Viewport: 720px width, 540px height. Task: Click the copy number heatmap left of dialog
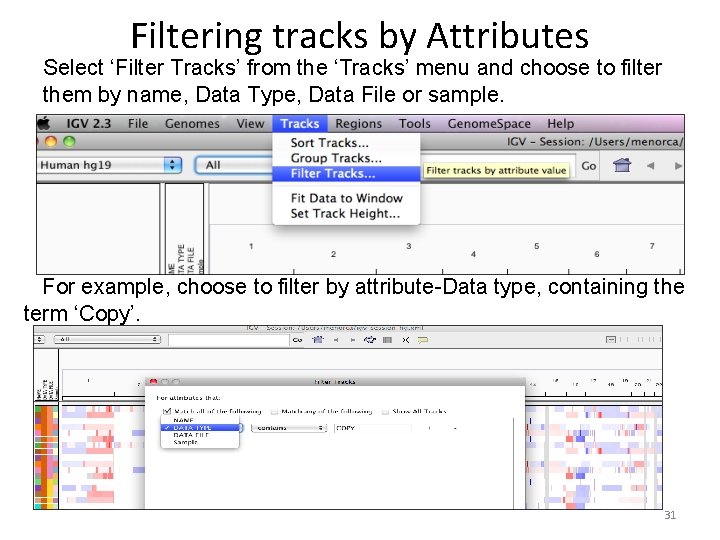tap(103, 457)
